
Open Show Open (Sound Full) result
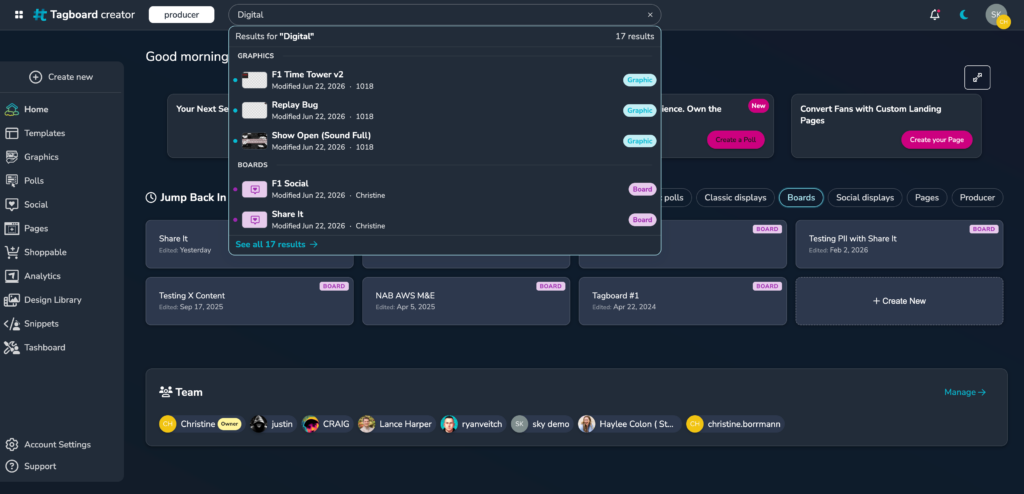click(445, 141)
